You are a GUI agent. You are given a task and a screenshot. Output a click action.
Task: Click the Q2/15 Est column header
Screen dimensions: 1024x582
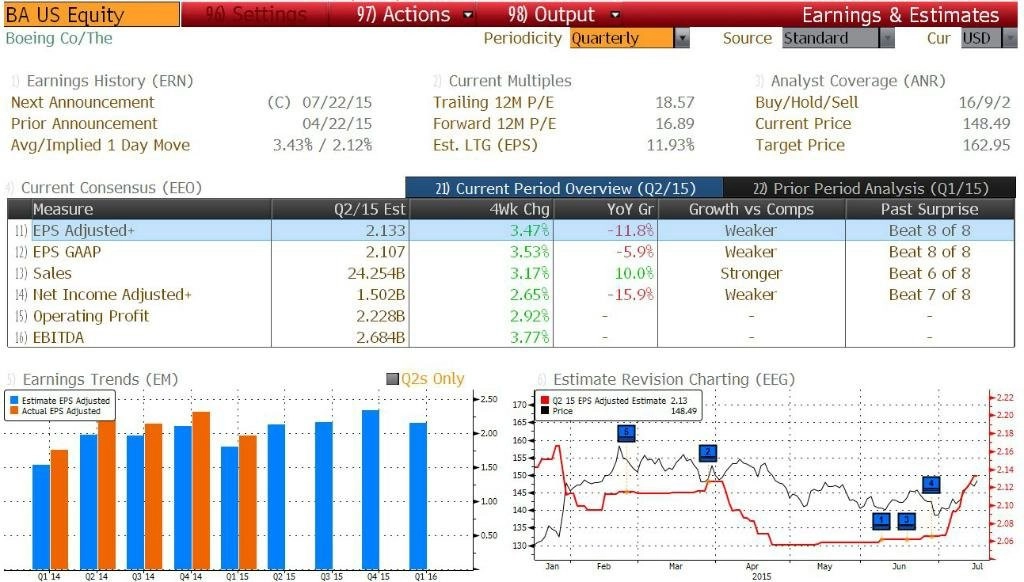pyautogui.click(x=340, y=209)
